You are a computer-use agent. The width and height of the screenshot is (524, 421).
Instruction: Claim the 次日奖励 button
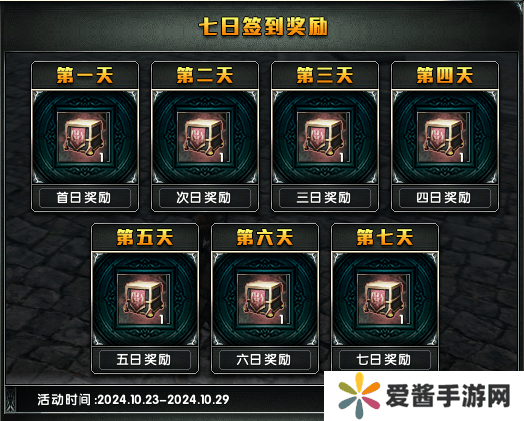[205, 198]
